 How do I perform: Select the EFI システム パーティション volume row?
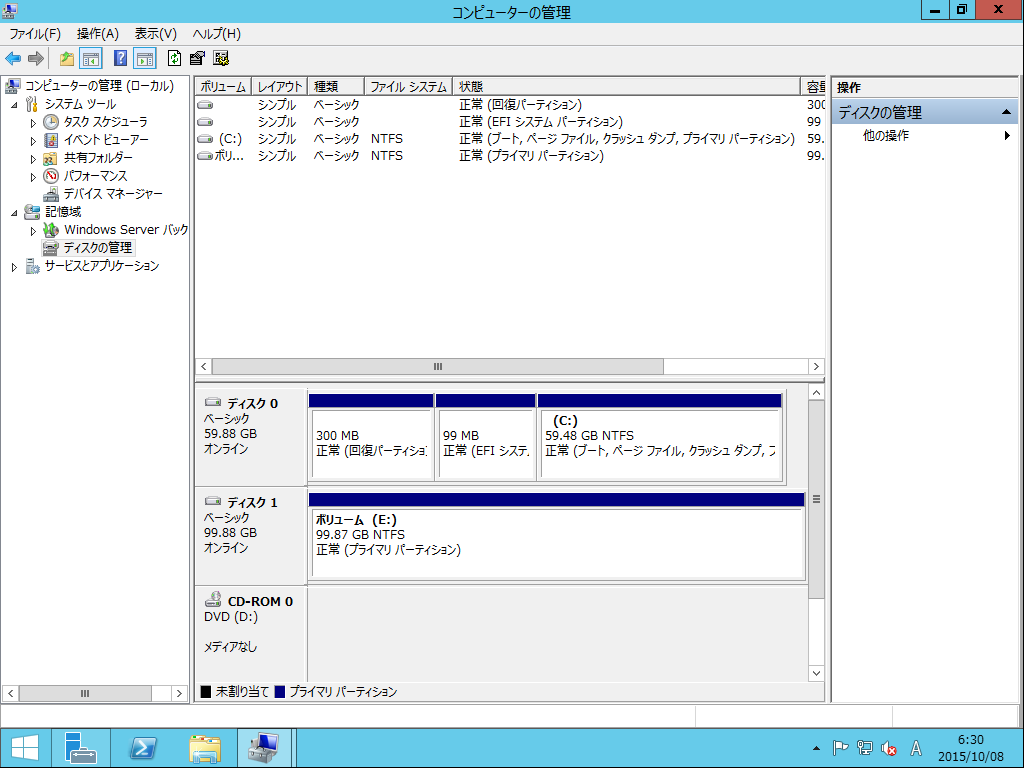[x=509, y=121]
